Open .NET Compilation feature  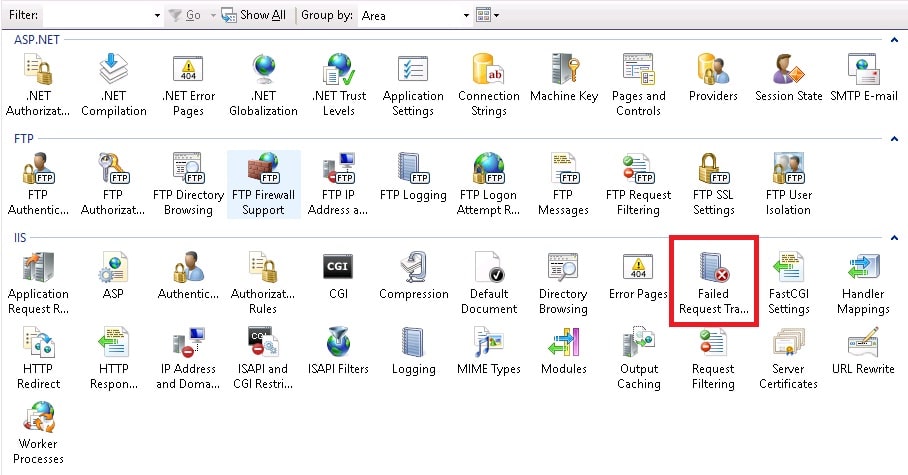click(114, 85)
